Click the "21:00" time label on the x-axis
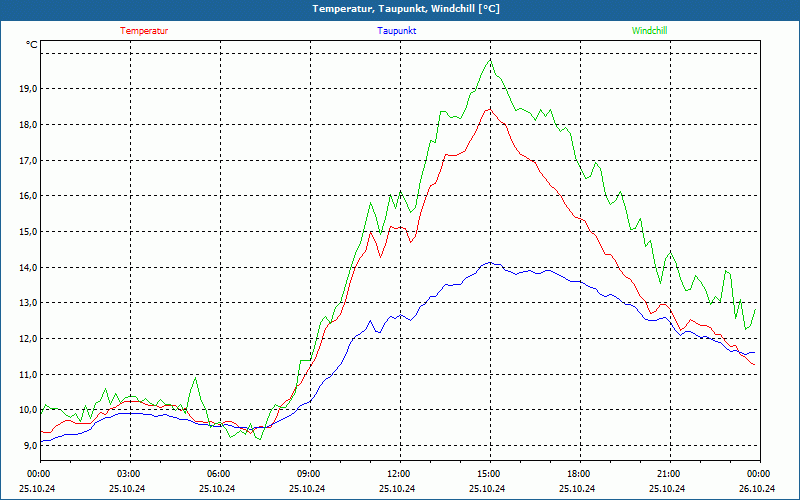The width and height of the screenshot is (800, 500). [667, 474]
